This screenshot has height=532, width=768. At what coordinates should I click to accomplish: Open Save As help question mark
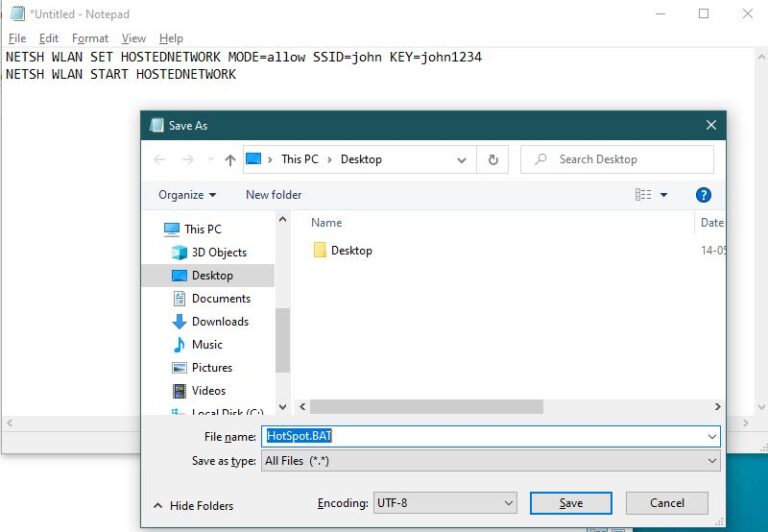coord(703,195)
